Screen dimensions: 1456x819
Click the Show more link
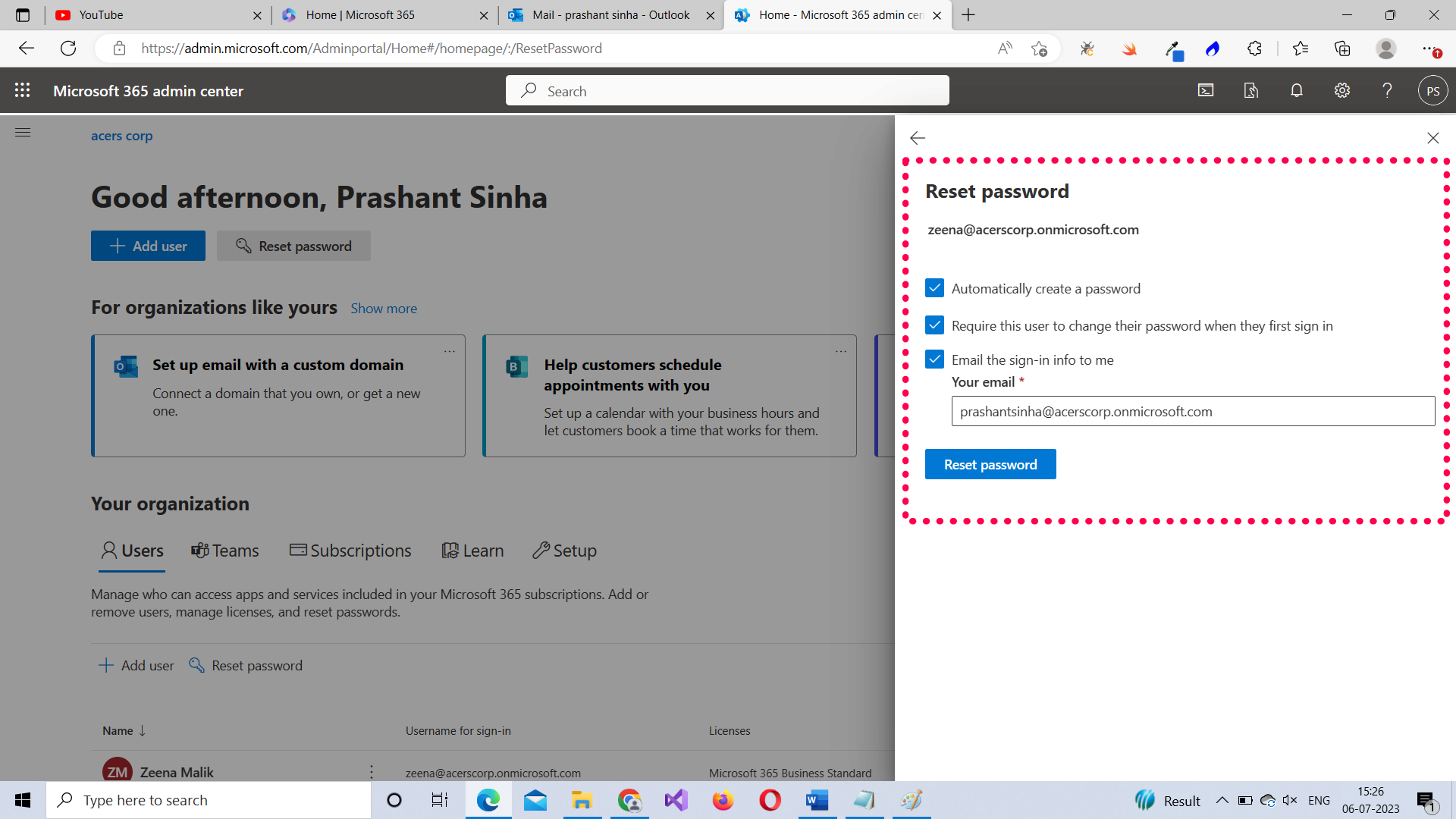coord(384,309)
